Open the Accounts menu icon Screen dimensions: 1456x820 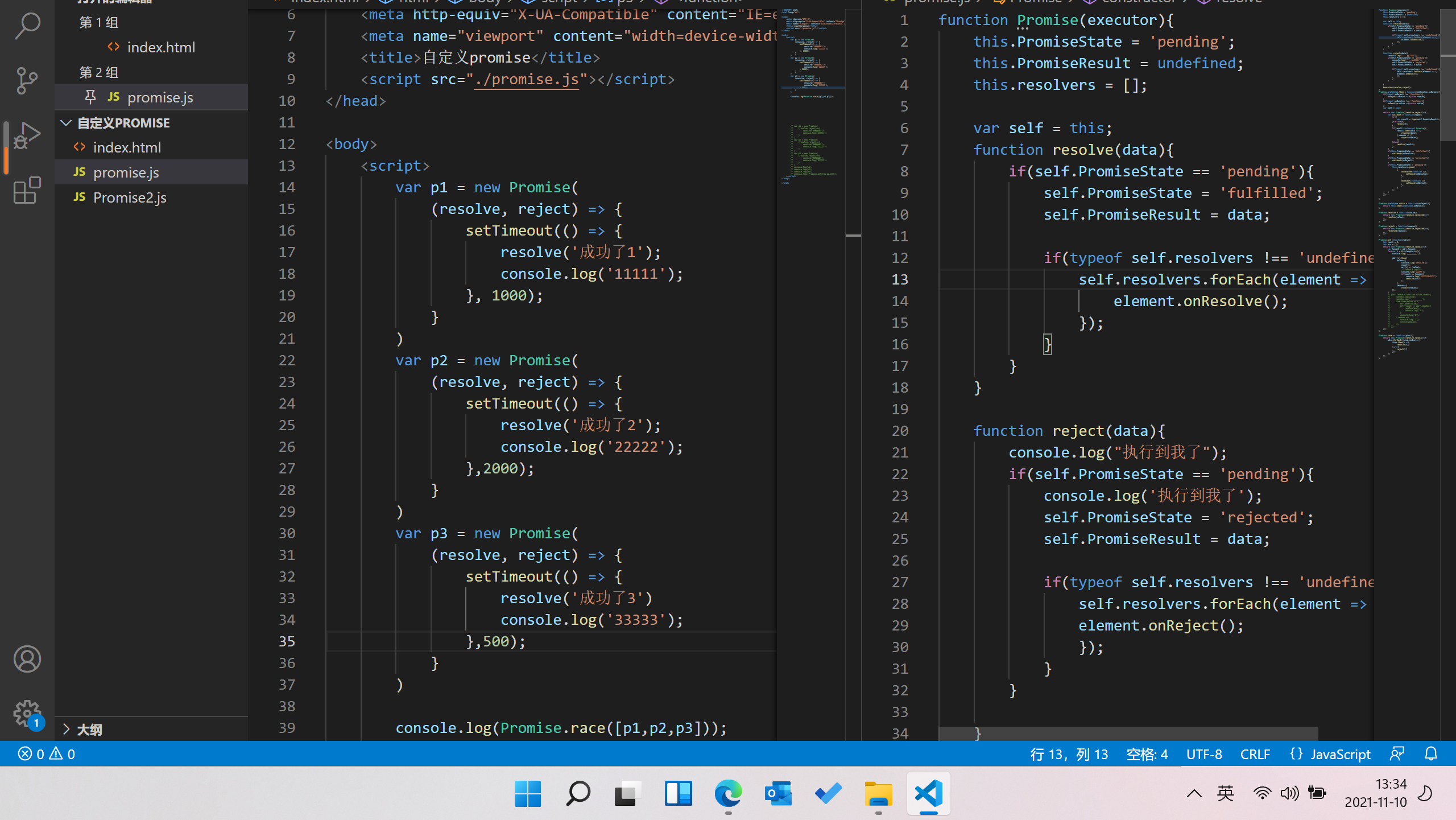click(x=27, y=659)
